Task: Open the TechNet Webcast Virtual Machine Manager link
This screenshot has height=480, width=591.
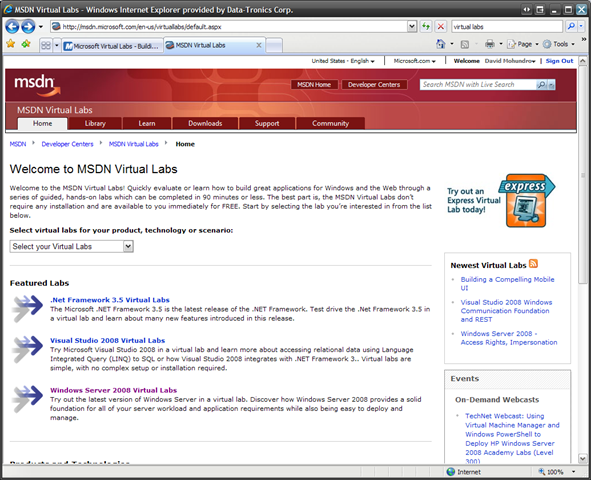Action: (512, 439)
